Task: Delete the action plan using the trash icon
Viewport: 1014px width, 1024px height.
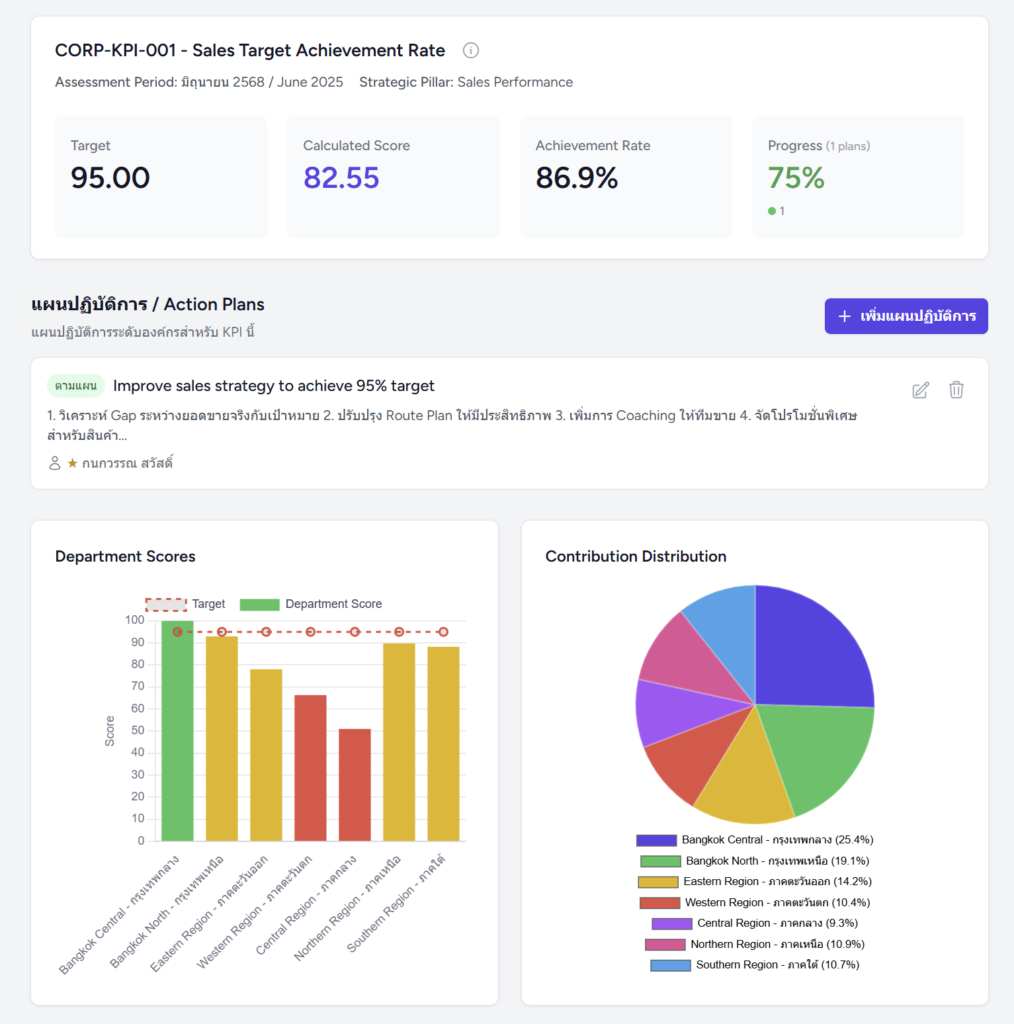Action: (x=956, y=390)
